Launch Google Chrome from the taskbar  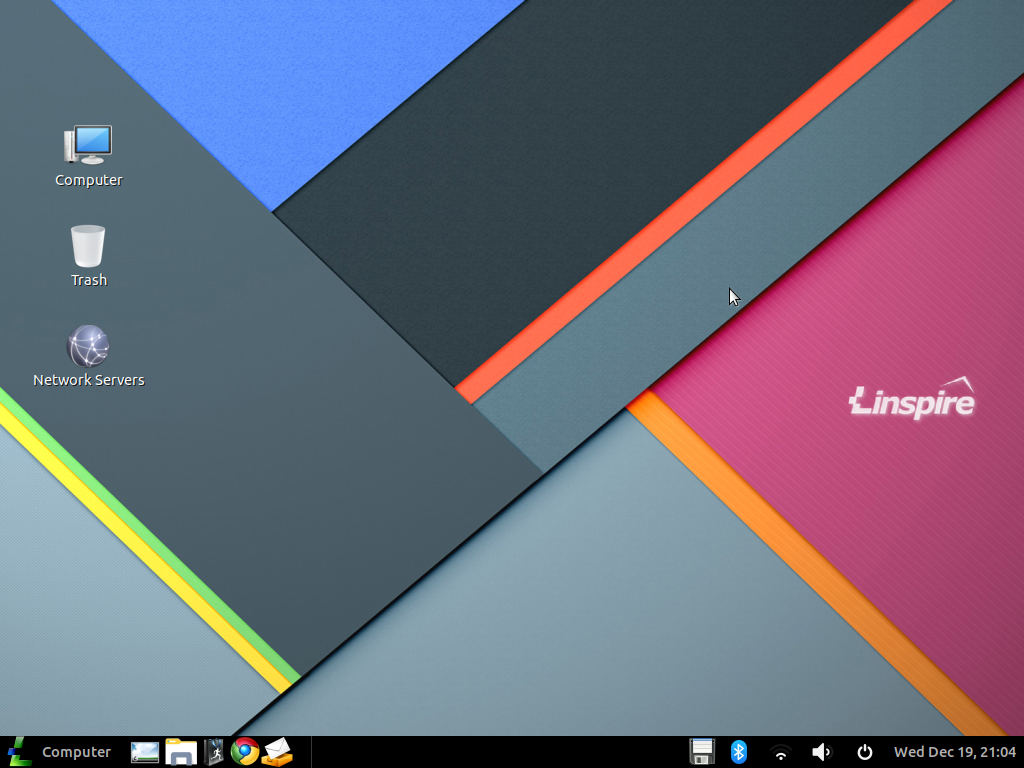[244, 751]
